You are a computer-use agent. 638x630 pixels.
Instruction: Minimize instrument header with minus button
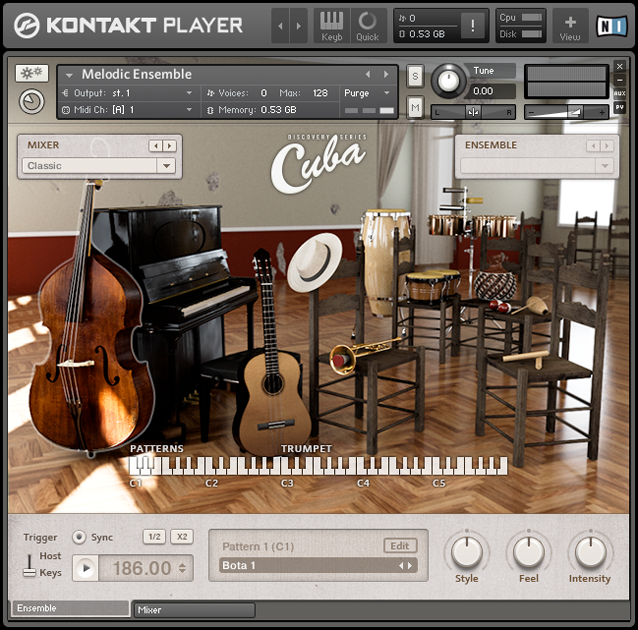pyautogui.click(x=620, y=80)
